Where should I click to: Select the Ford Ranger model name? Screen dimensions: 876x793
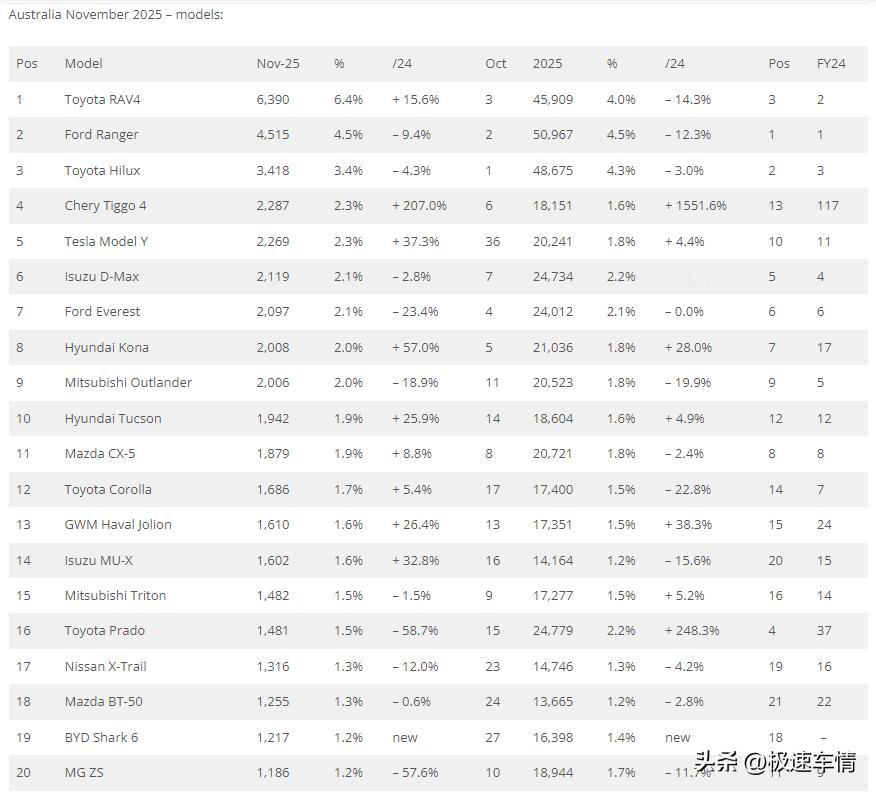pos(101,135)
